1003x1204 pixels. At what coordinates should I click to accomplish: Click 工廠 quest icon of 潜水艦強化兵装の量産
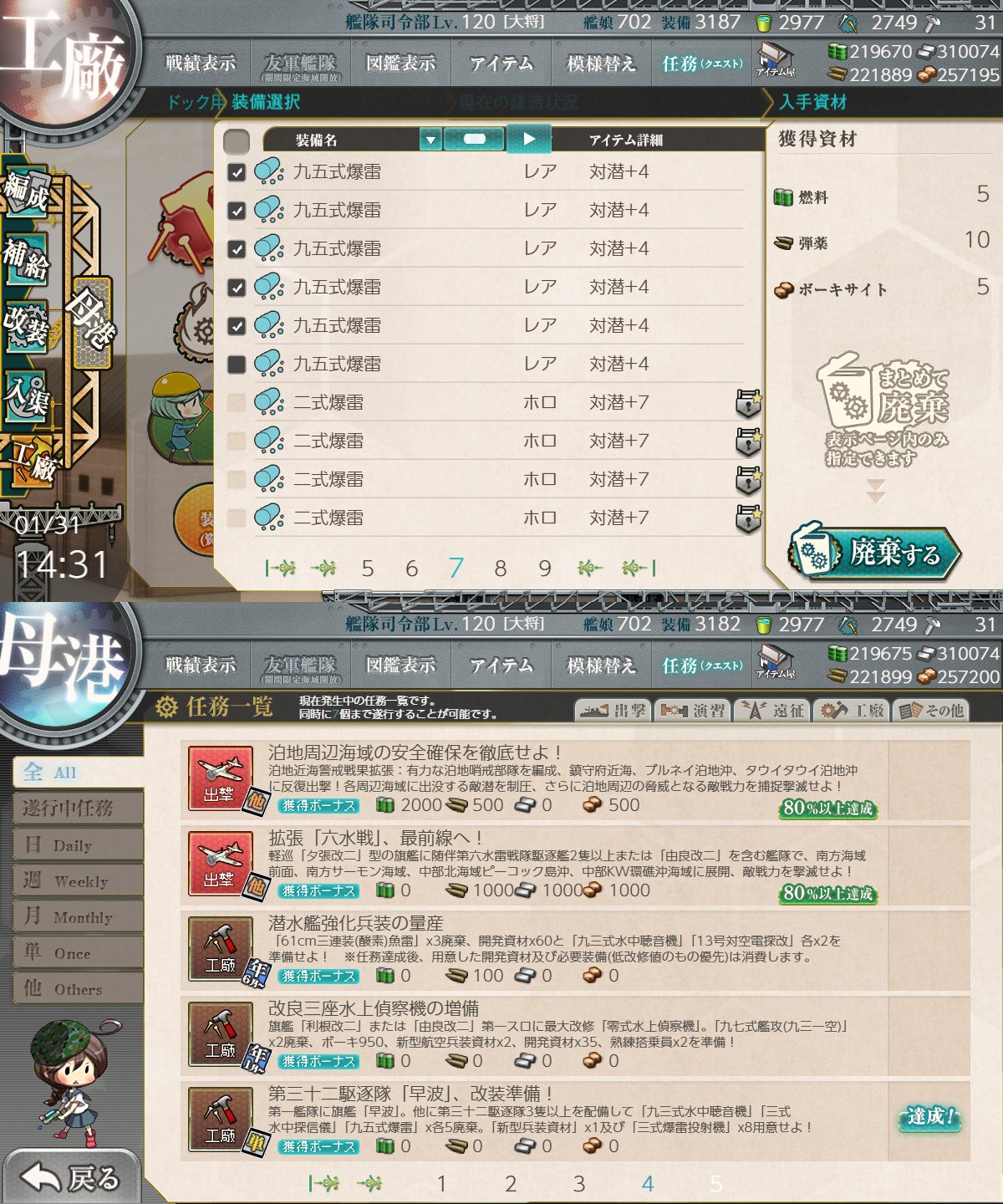click(x=220, y=950)
